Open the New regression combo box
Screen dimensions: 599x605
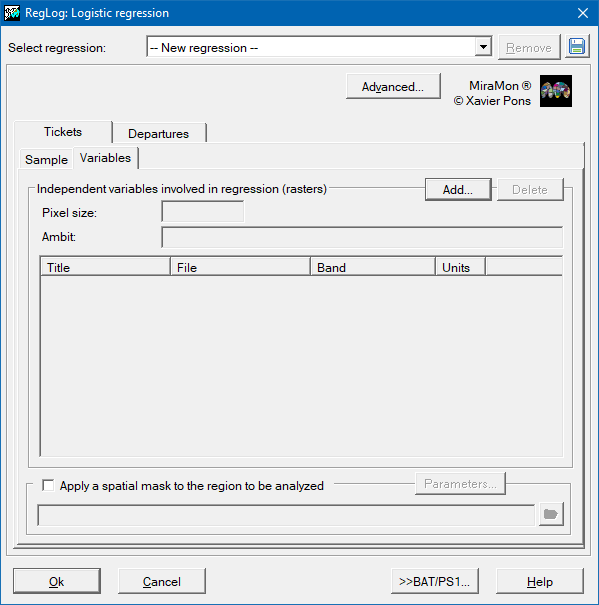[x=319, y=47]
